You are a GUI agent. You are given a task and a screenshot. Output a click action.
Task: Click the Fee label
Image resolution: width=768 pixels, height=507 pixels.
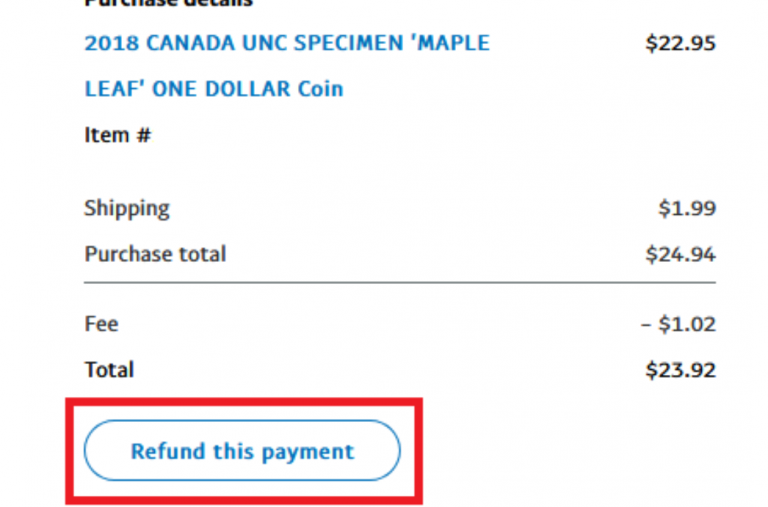point(101,324)
